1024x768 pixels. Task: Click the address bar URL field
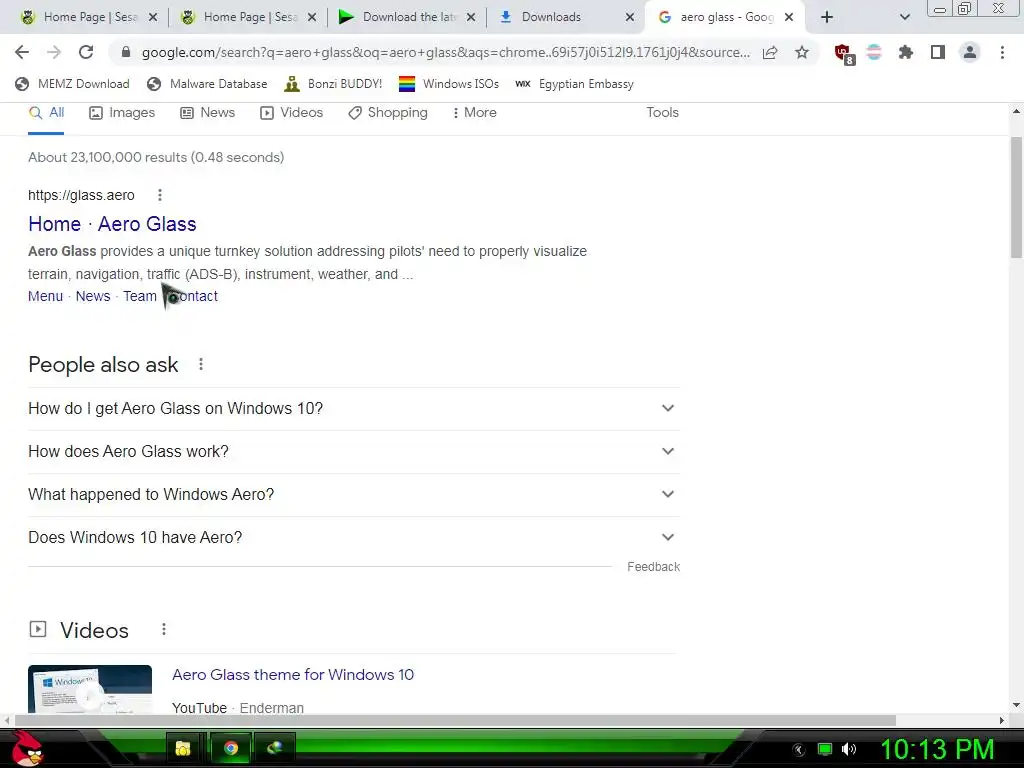(x=445, y=52)
